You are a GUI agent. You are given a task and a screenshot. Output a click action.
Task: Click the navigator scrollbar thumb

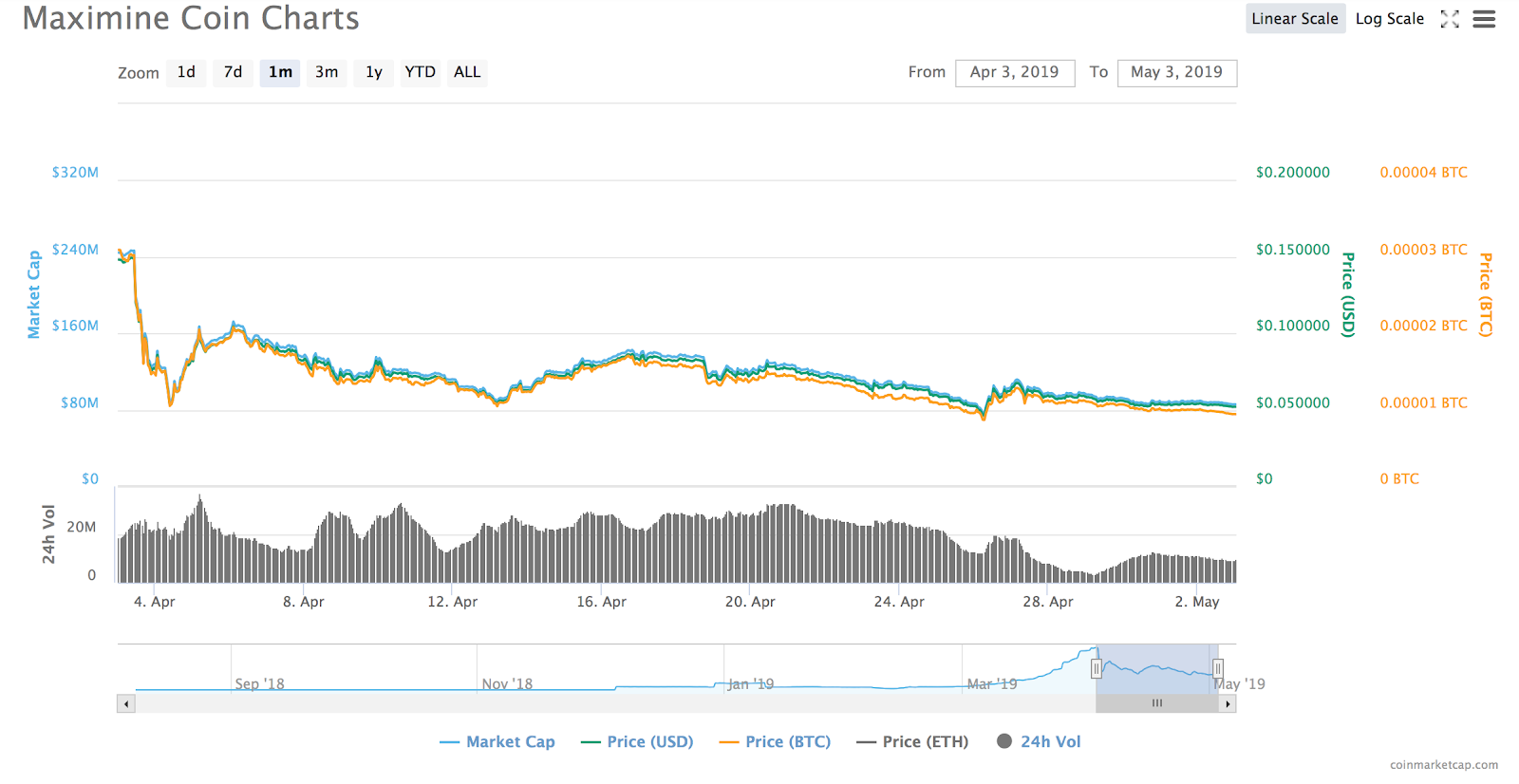1157,703
